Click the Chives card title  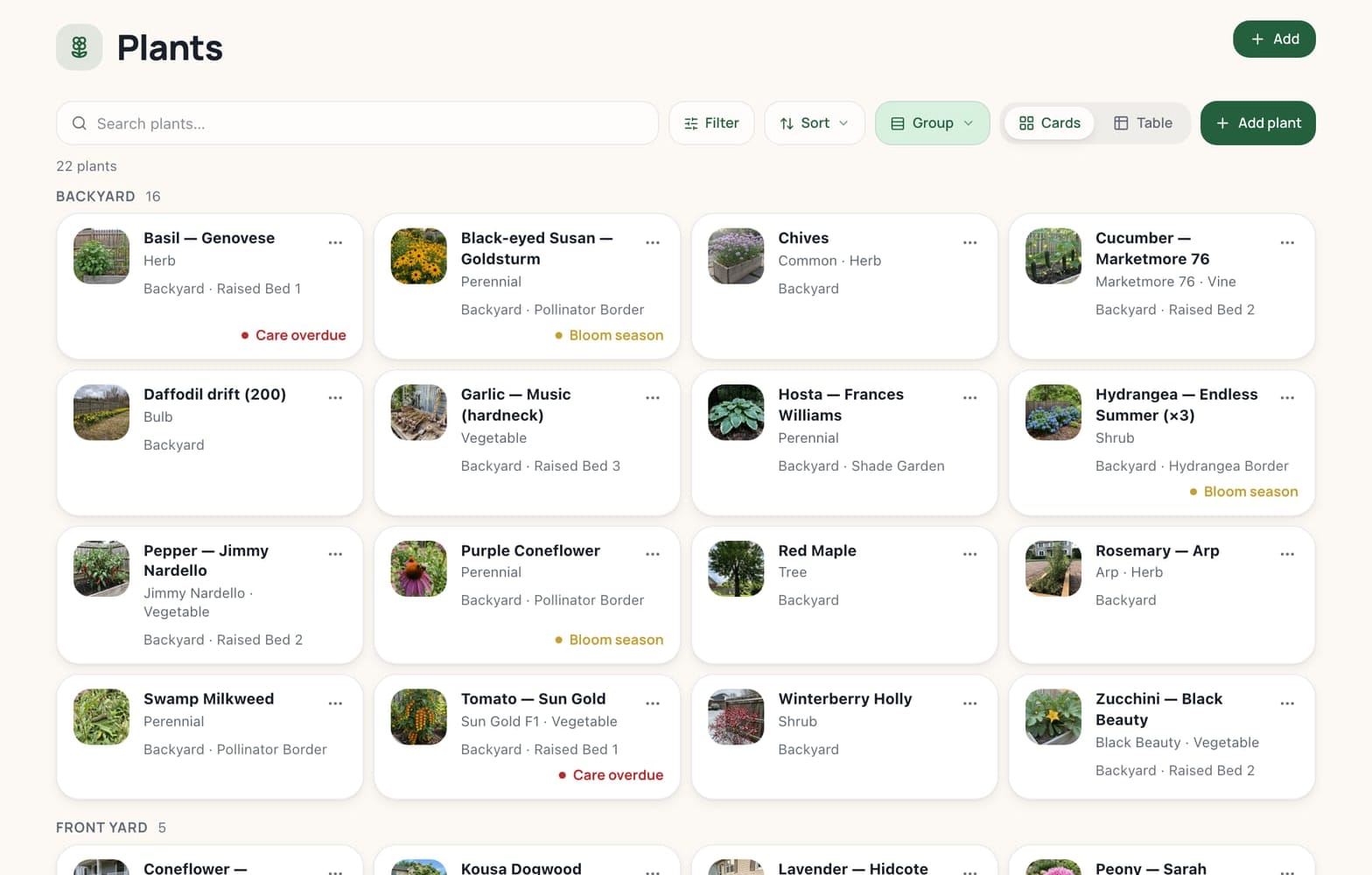803,238
